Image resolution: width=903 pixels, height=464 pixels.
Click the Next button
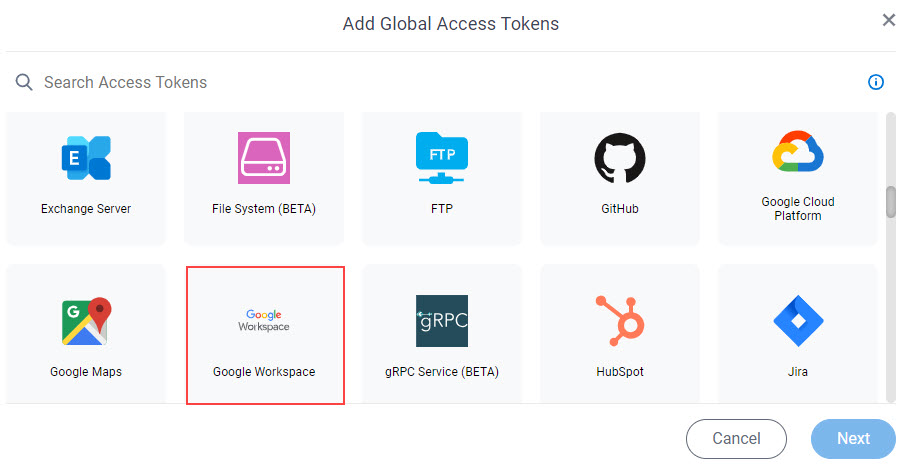(x=853, y=439)
